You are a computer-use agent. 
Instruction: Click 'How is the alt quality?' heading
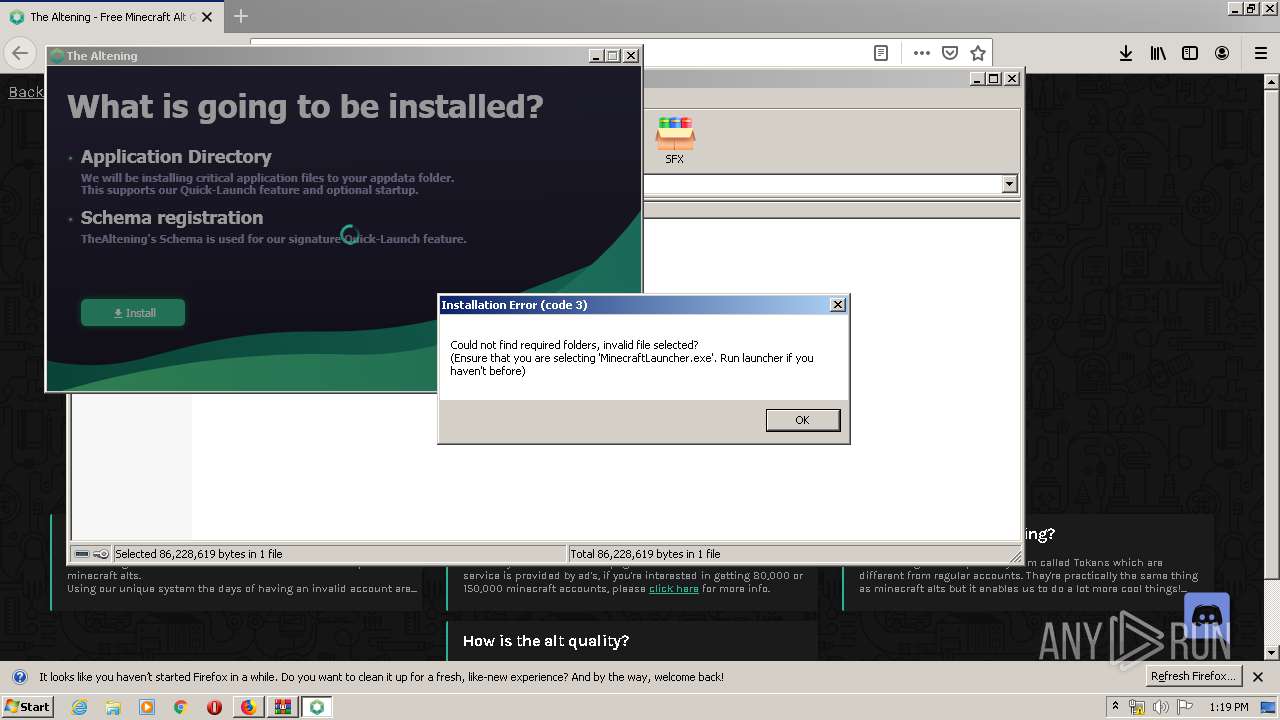pos(546,641)
